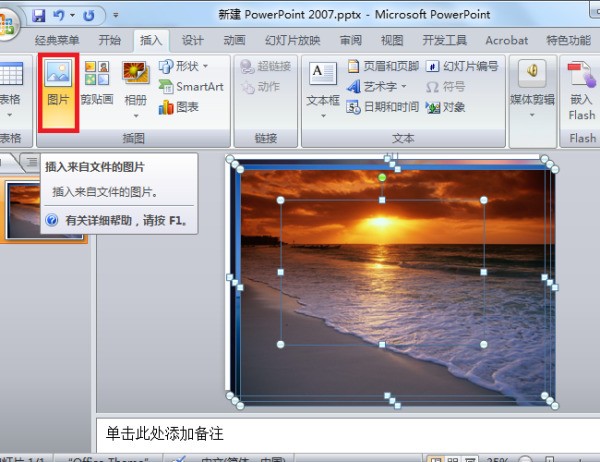600x462 pixels.
Task: Click the save icon in quick access toolbar
Action: pyautogui.click(x=39, y=16)
